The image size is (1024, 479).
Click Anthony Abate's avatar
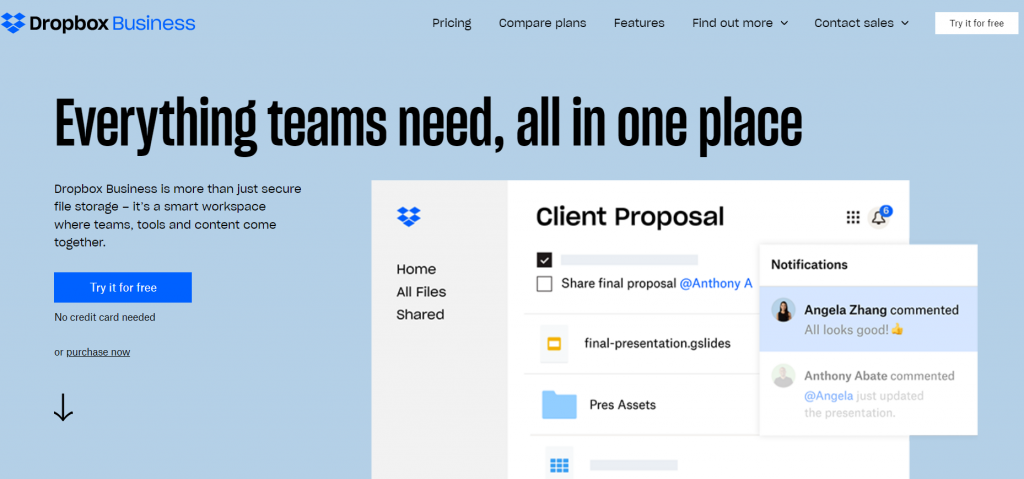(x=783, y=376)
